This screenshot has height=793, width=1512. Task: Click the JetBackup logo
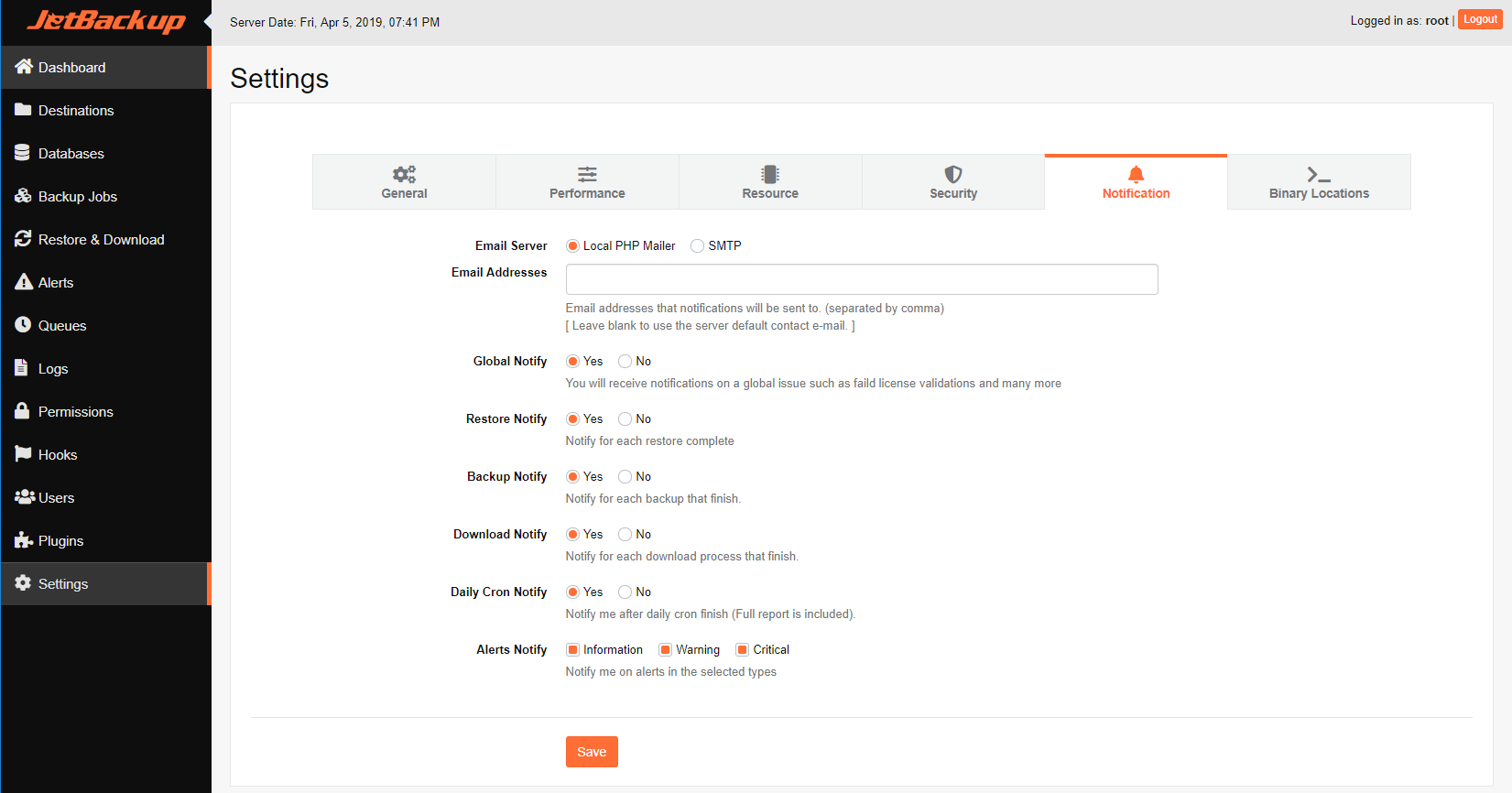pos(106,21)
